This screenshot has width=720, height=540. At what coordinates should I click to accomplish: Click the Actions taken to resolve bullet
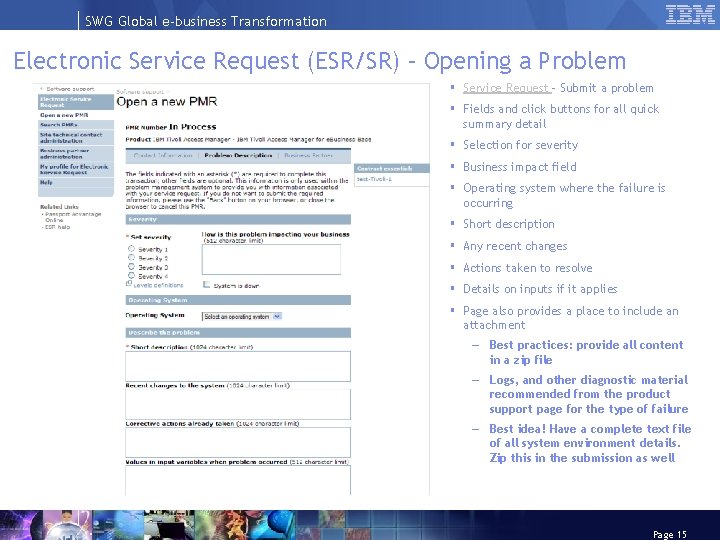click(x=528, y=268)
